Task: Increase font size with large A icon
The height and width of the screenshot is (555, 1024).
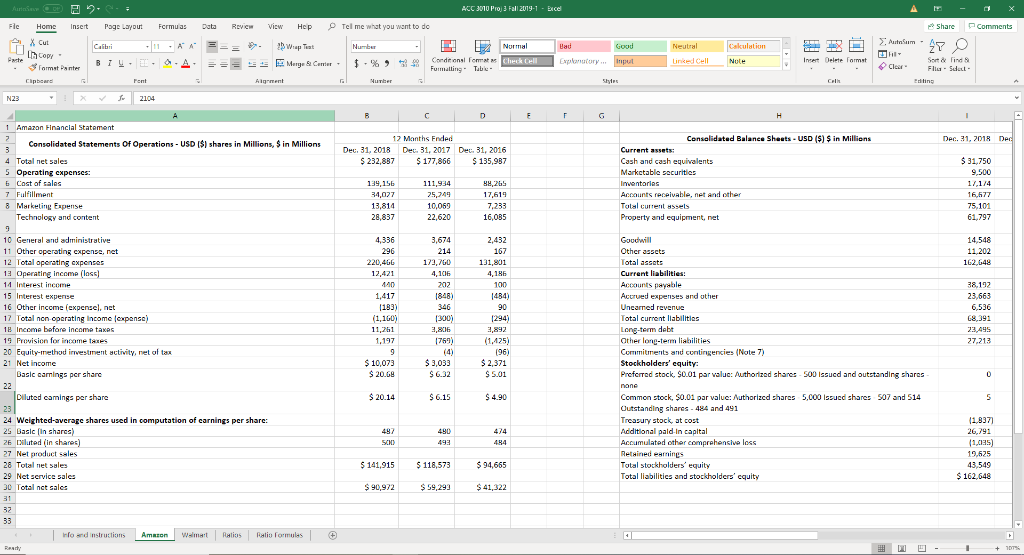Action: [x=182, y=46]
